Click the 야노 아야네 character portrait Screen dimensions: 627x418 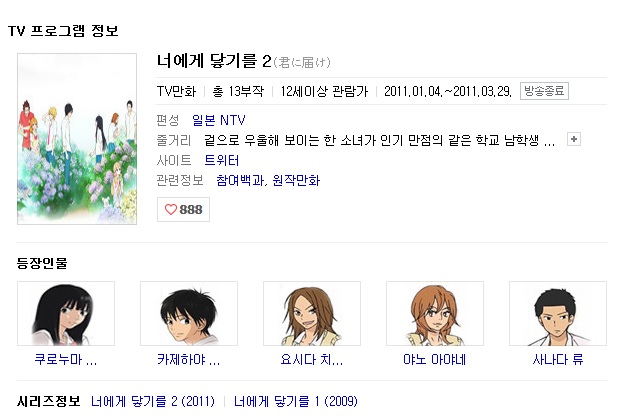pyautogui.click(x=435, y=314)
